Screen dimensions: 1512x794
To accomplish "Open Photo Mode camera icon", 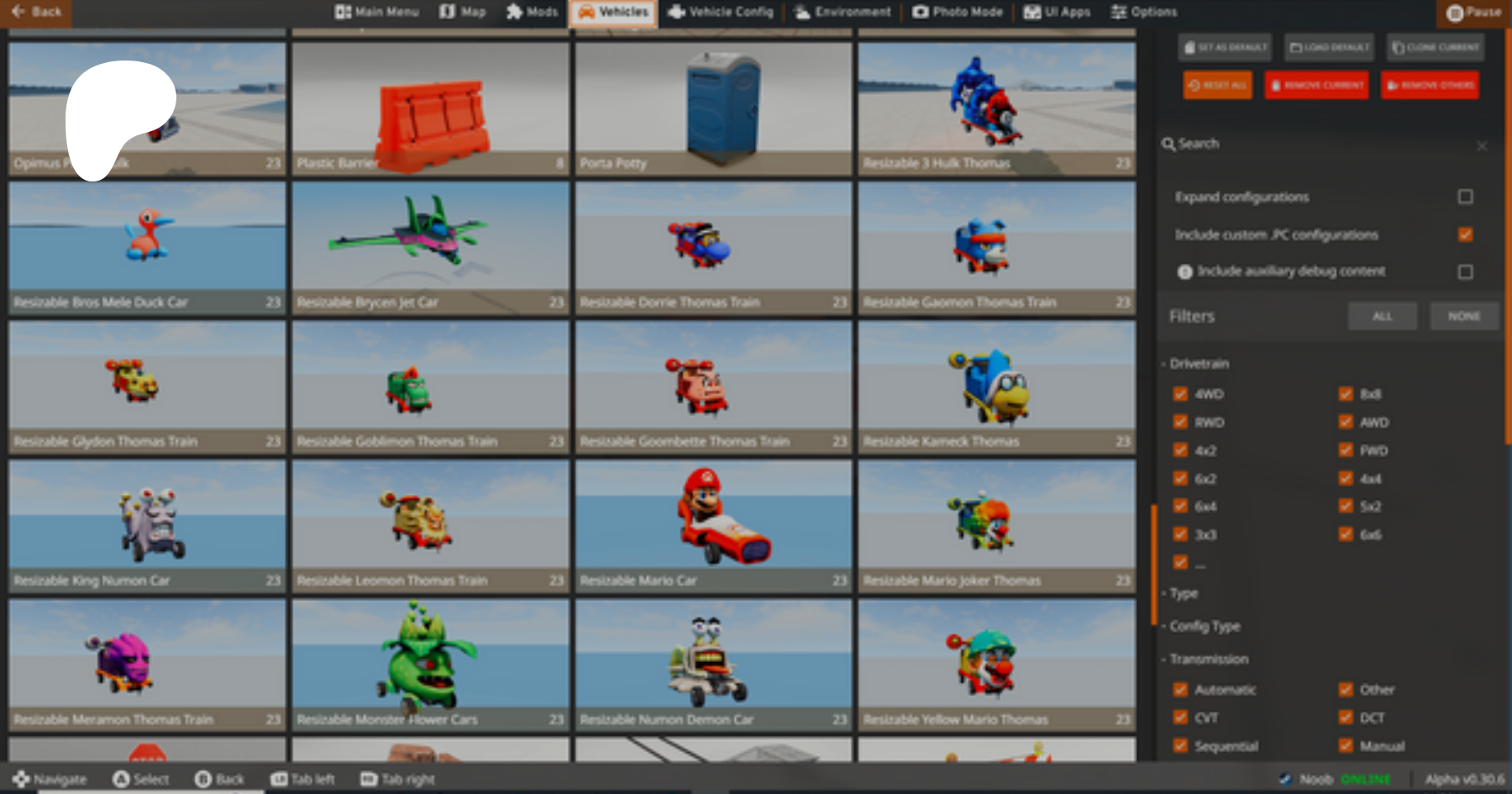I will [x=921, y=12].
